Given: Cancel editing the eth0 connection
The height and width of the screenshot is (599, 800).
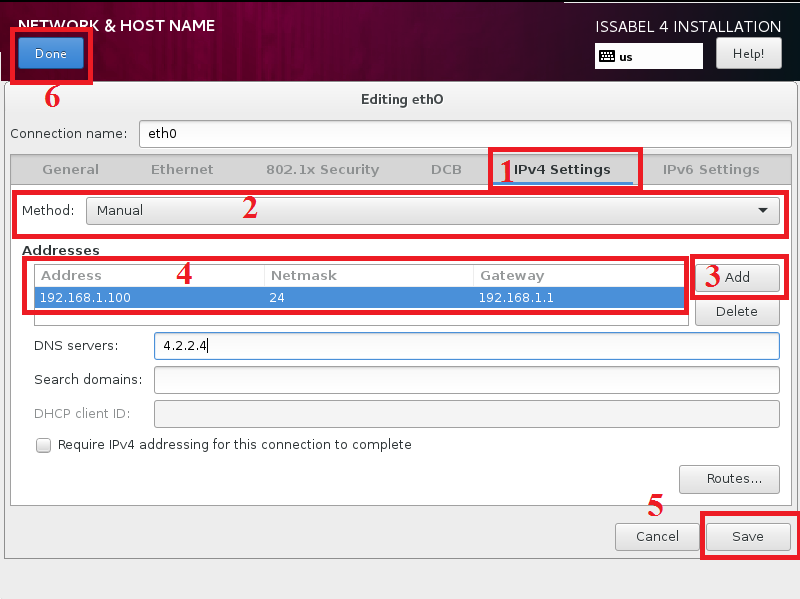Looking at the screenshot, I should click(657, 537).
